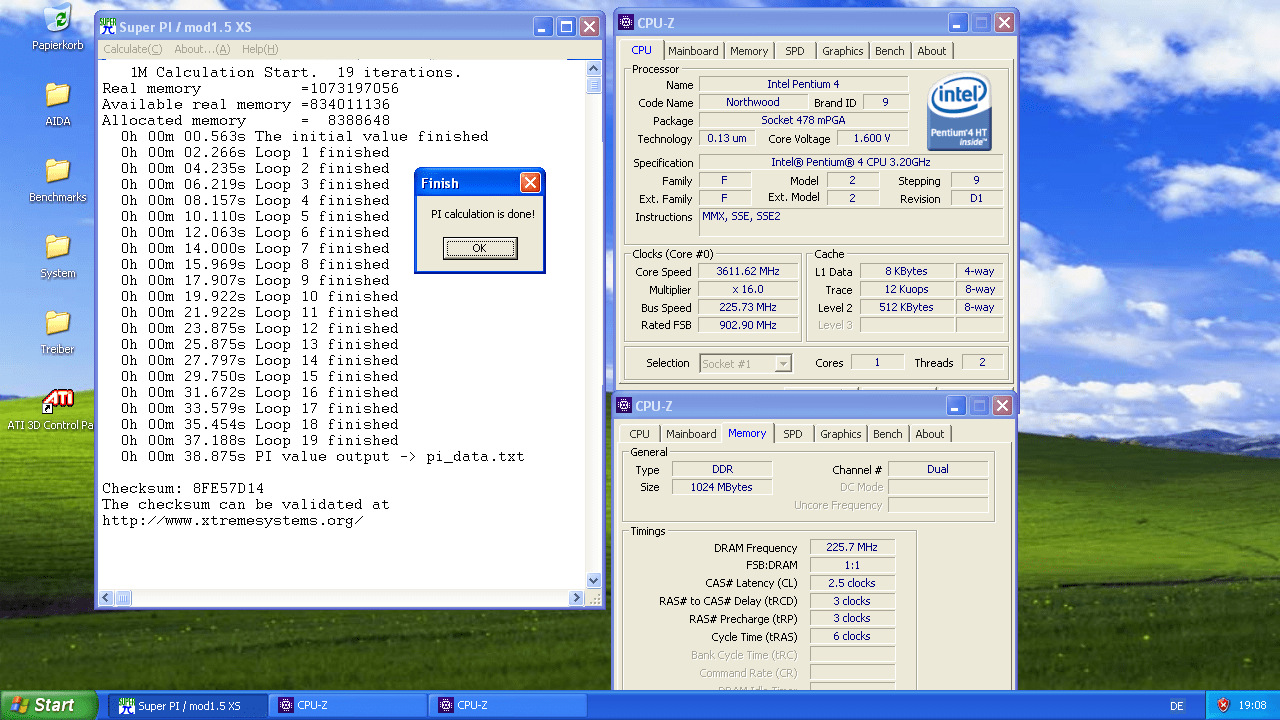This screenshot has height=720, width=1280.
Task: Click the Super PI title bar icon
Action: pos(110,27)
